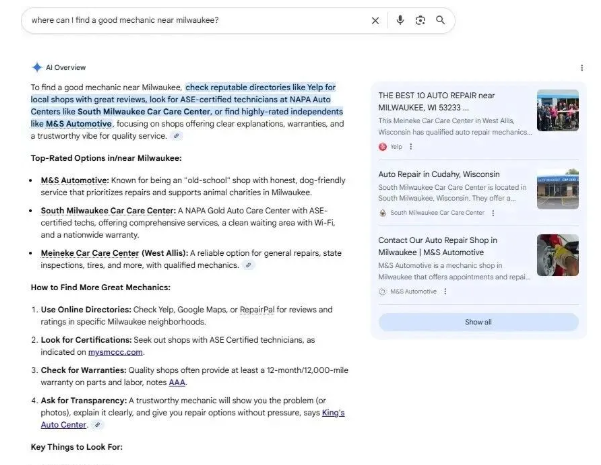601x465 pixels.
Task: Click the magnifying glass search icon
Action: click(440, 20)
